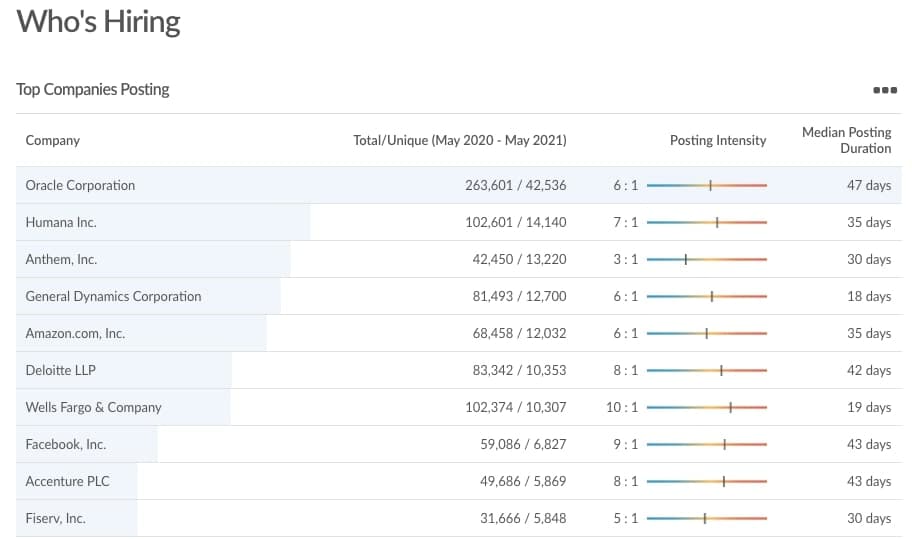
Task: Click Amazon's 68,458 / 12,032 value
Action: 519,333
